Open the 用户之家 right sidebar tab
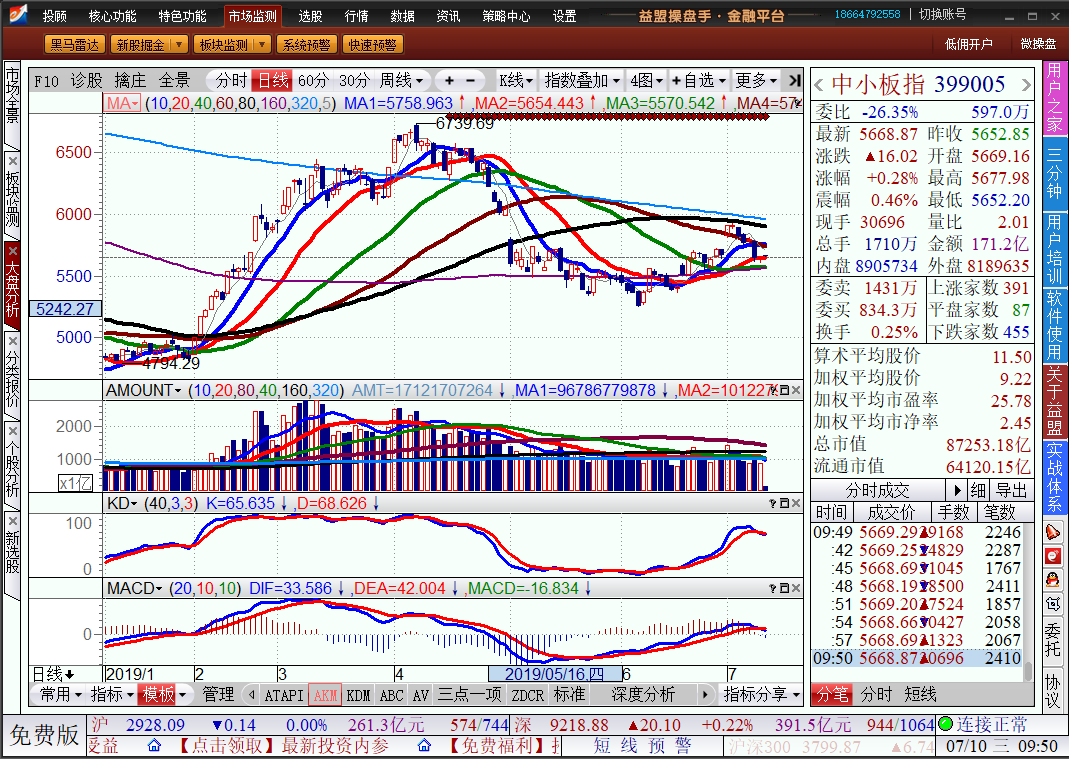 1054,98
